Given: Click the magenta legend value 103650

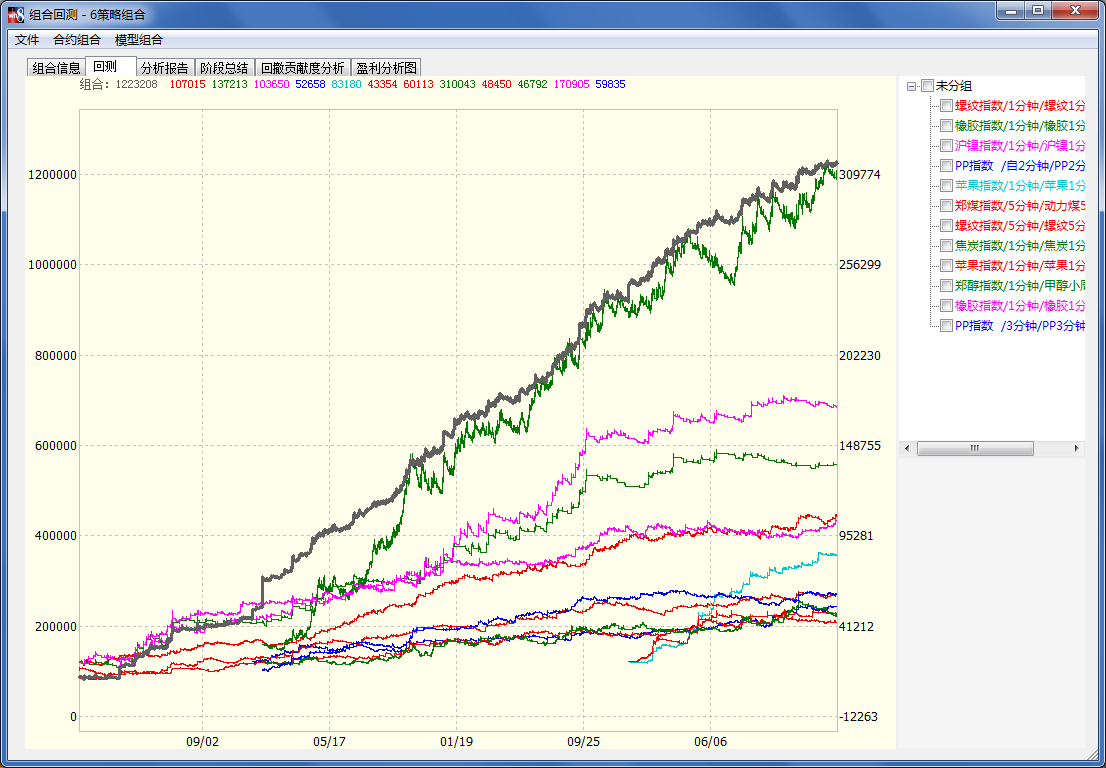Looking at the screenshot, I should click(x=271, y=85).
